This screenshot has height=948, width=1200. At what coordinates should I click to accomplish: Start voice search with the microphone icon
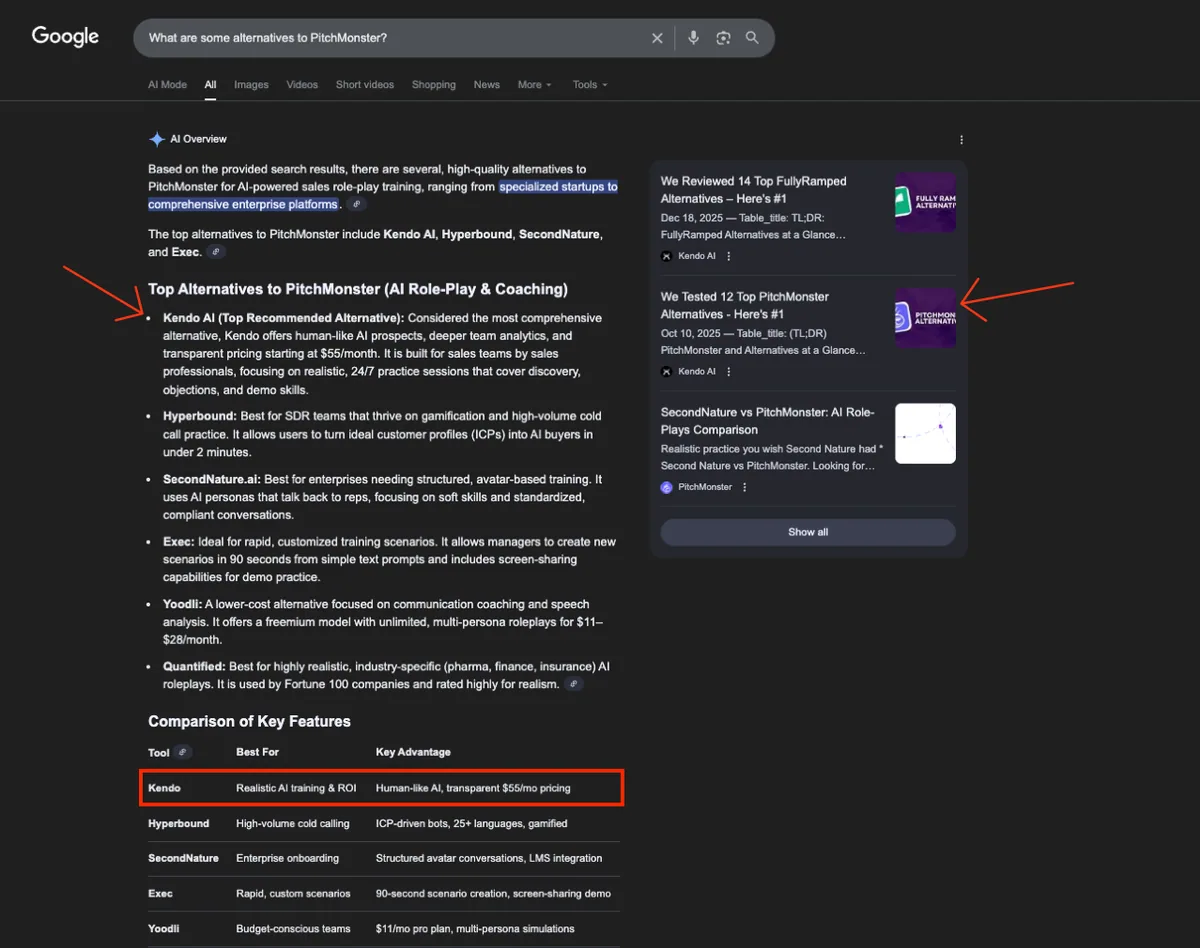click(x=694, y=38)
